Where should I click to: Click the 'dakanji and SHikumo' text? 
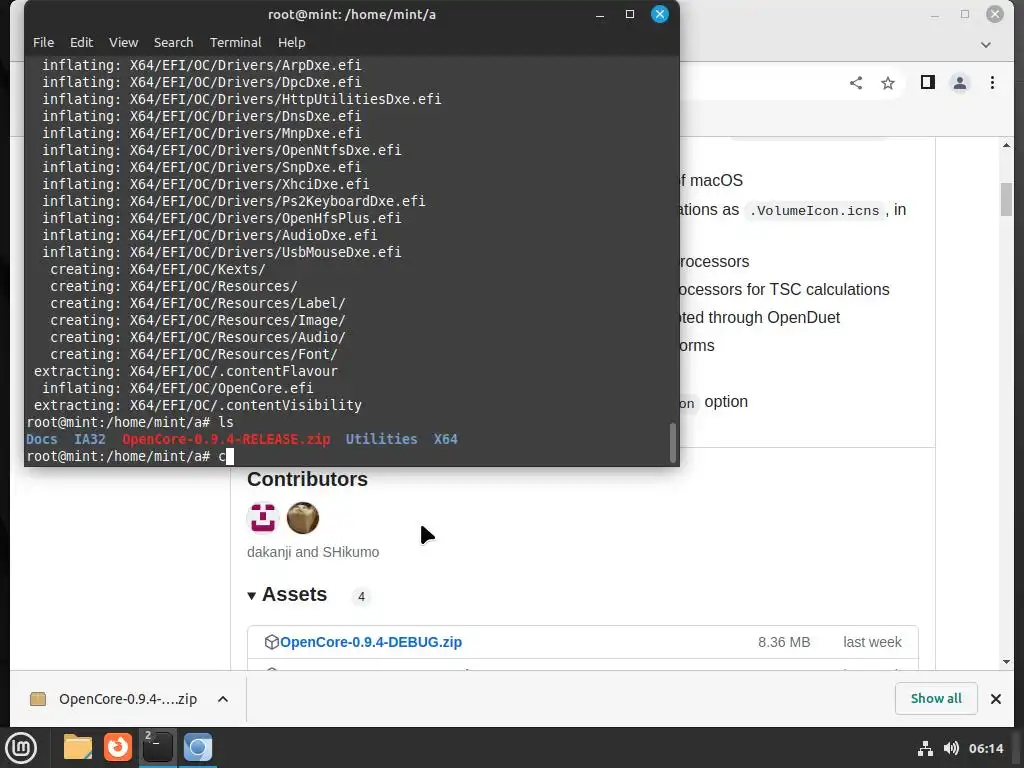pos(313,552)
